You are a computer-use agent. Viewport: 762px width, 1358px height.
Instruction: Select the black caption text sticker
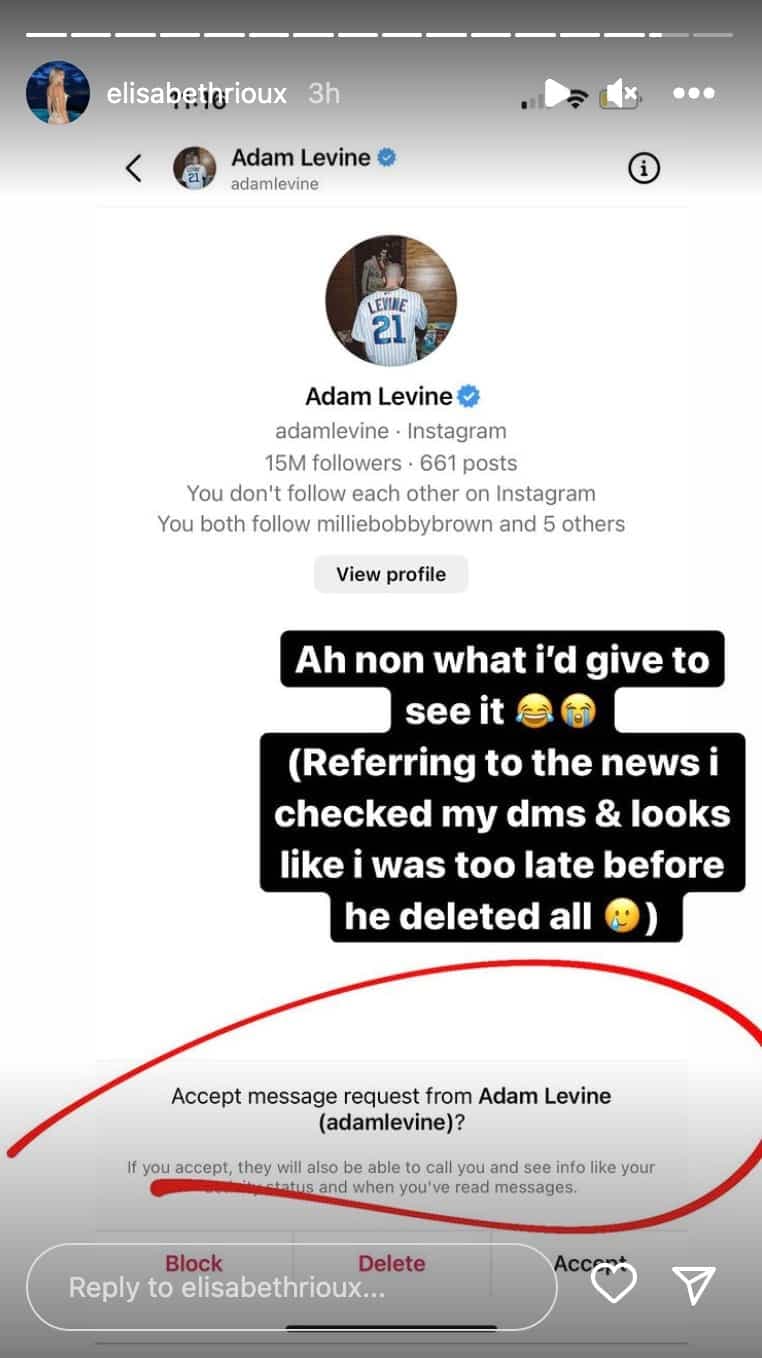point(500,785)
